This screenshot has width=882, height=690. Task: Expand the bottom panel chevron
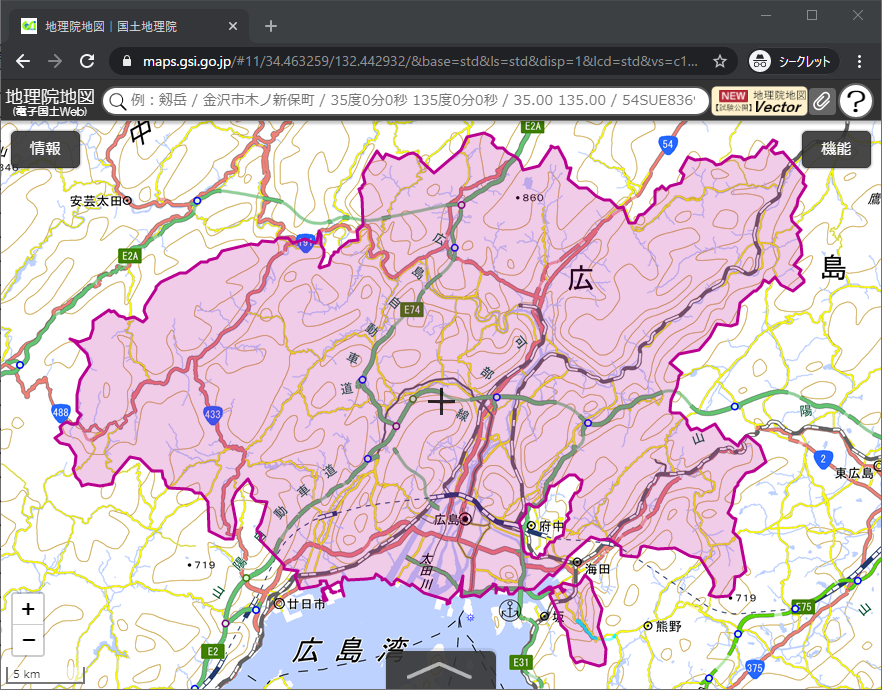coord(440,670)
